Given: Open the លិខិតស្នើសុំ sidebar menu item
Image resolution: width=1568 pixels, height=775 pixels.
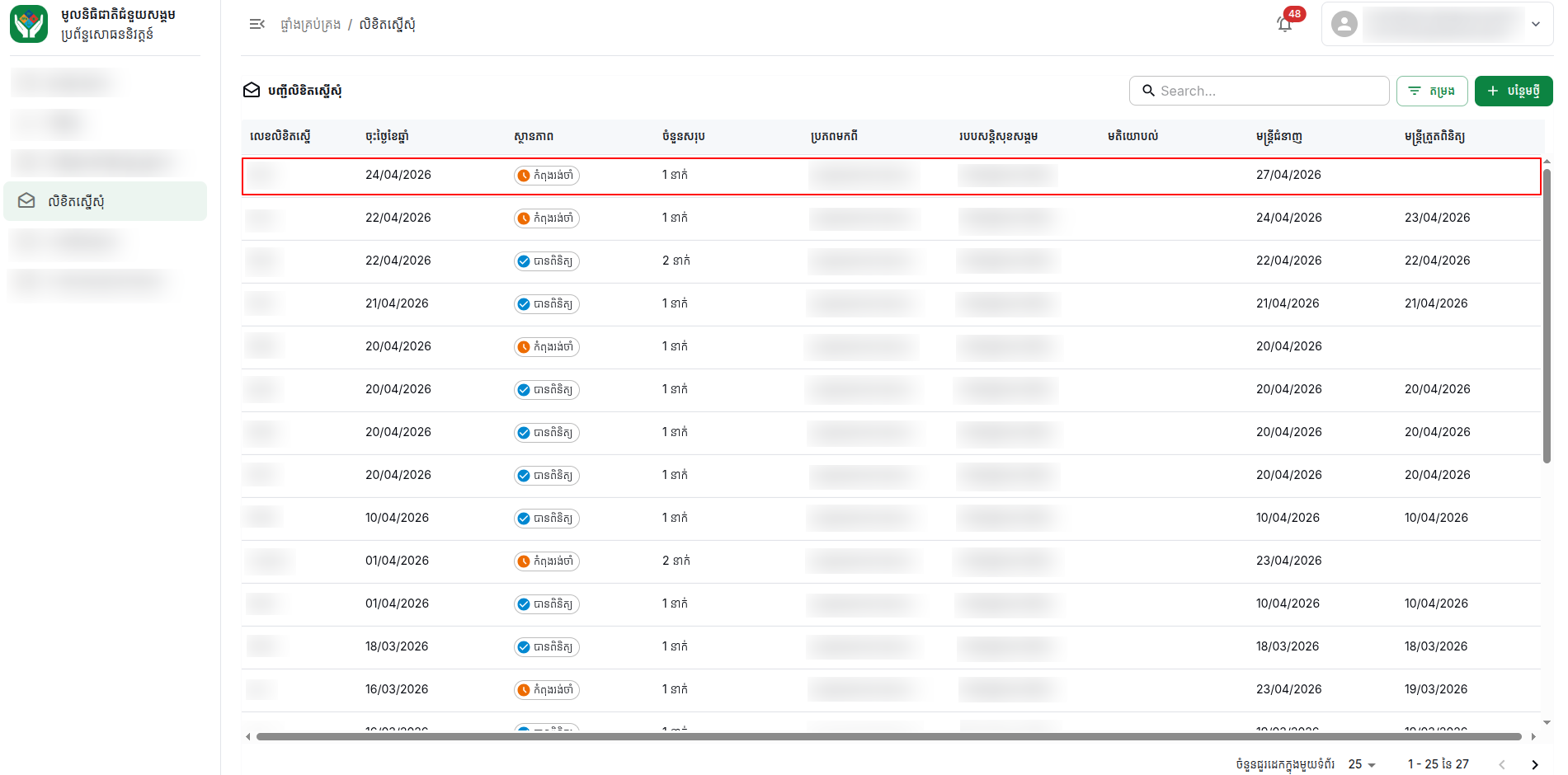Looking at the screenshot, I should click(x=106, y=200).
